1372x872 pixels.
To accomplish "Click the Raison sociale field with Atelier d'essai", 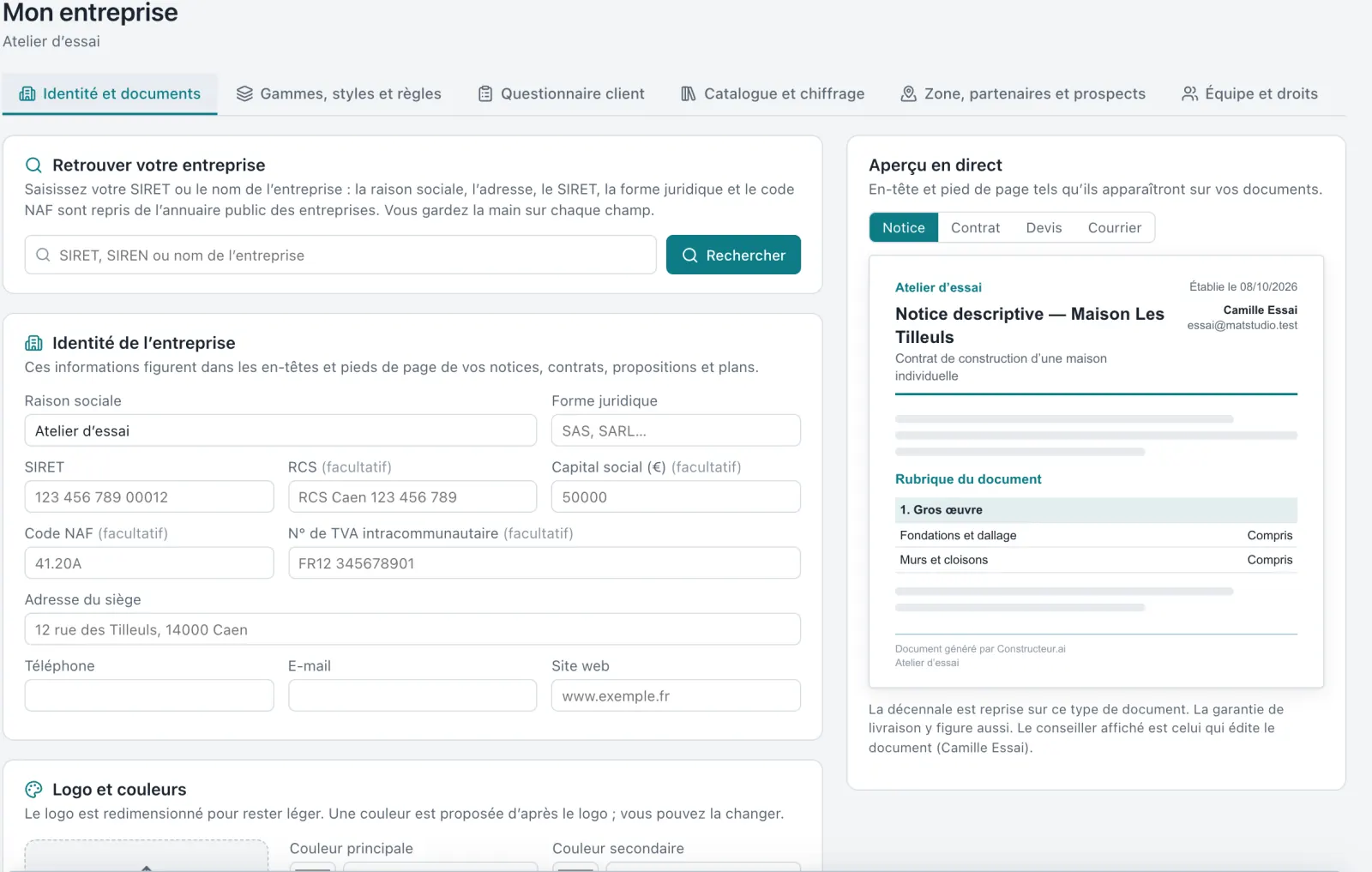I will (x=280, y=430).
